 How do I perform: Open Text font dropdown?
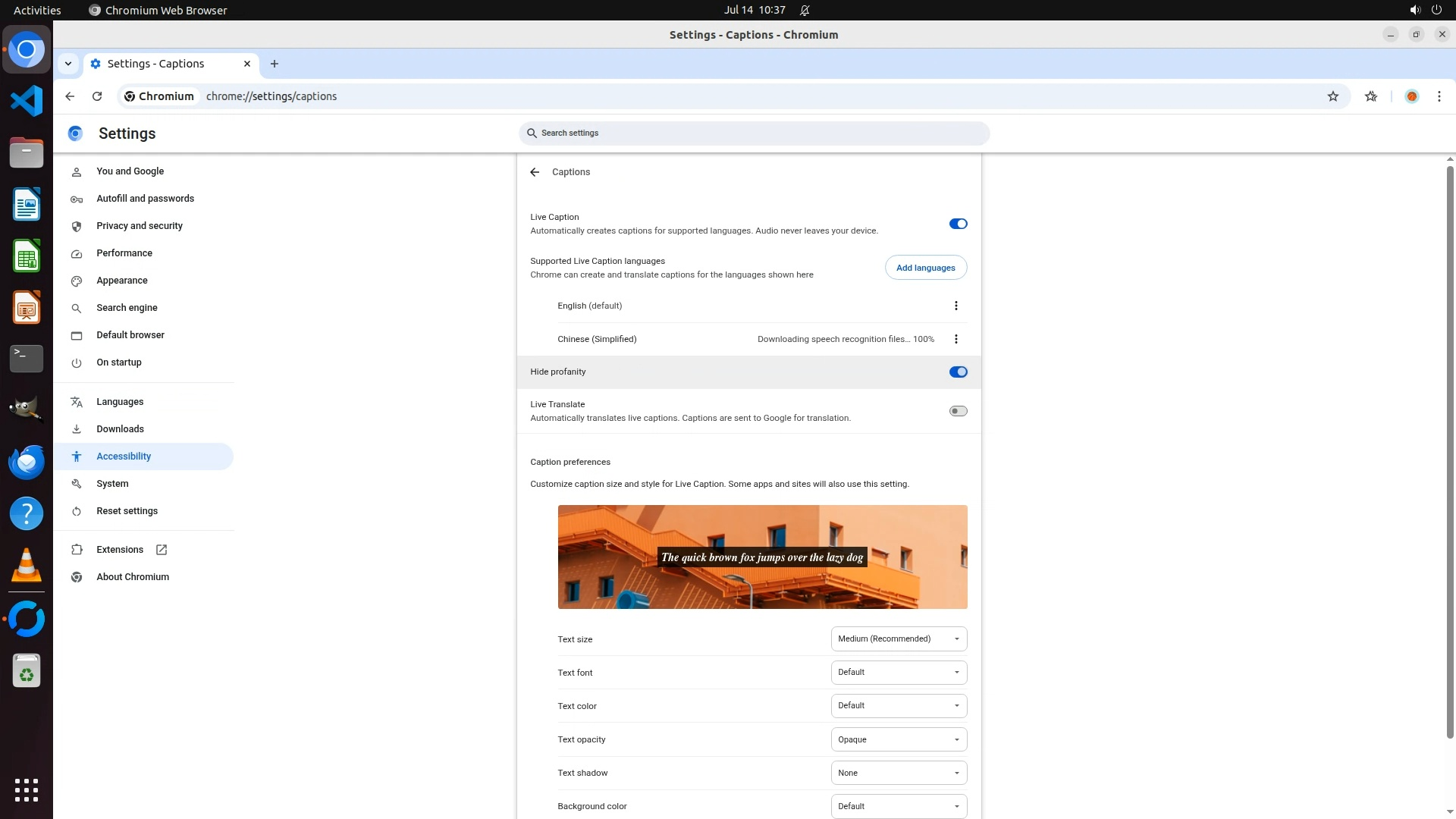point(899,673)
